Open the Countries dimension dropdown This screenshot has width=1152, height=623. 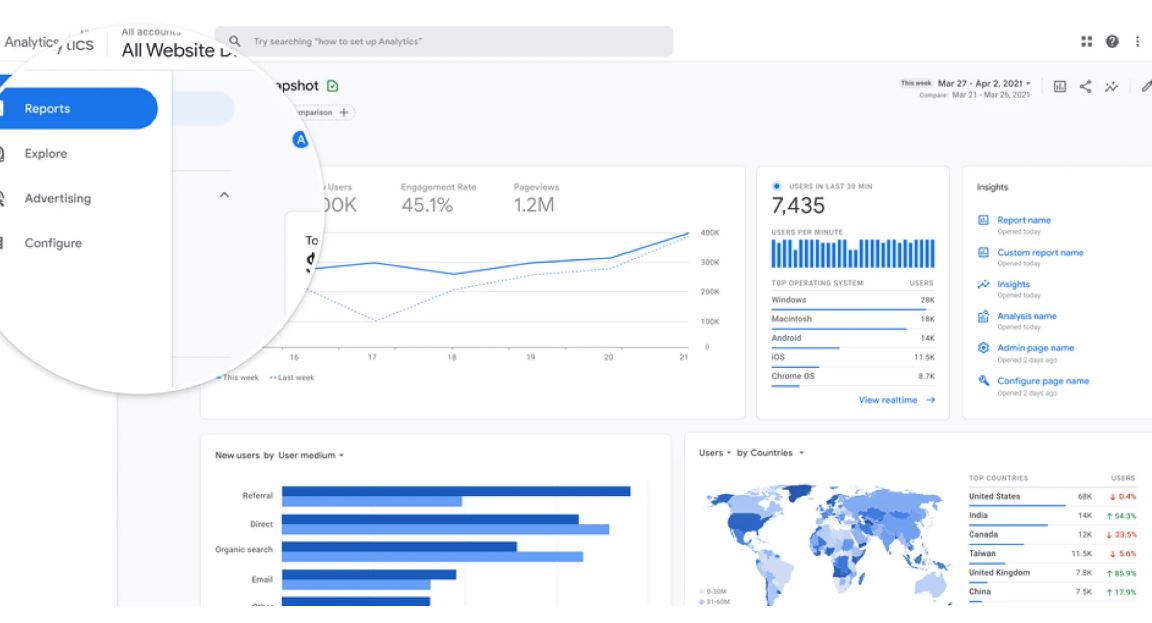[x=769, y=453]
